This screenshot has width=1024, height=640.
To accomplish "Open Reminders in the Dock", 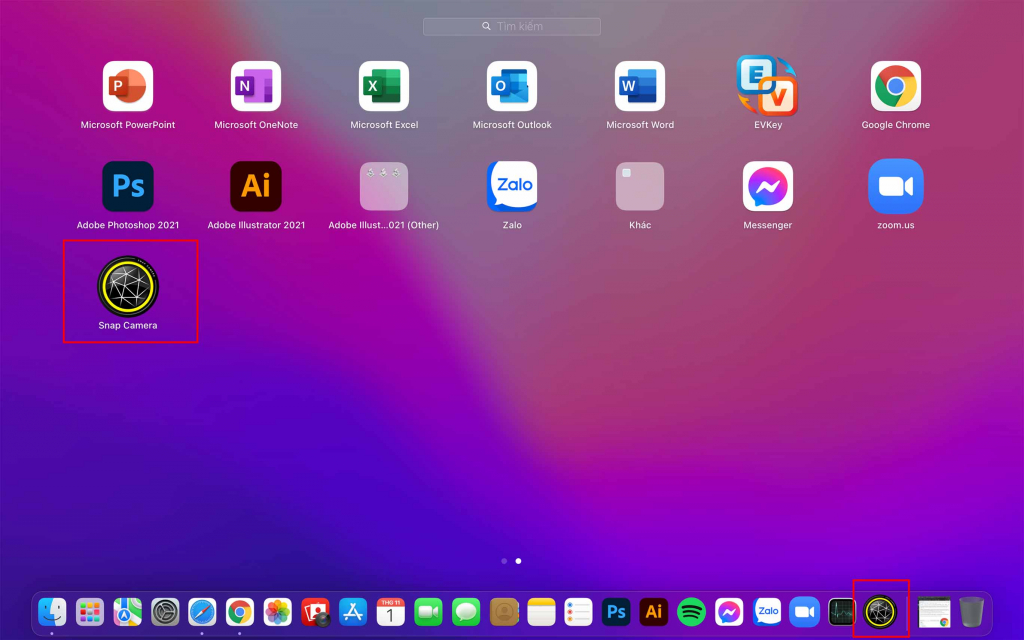I will [x=579, y=613].
